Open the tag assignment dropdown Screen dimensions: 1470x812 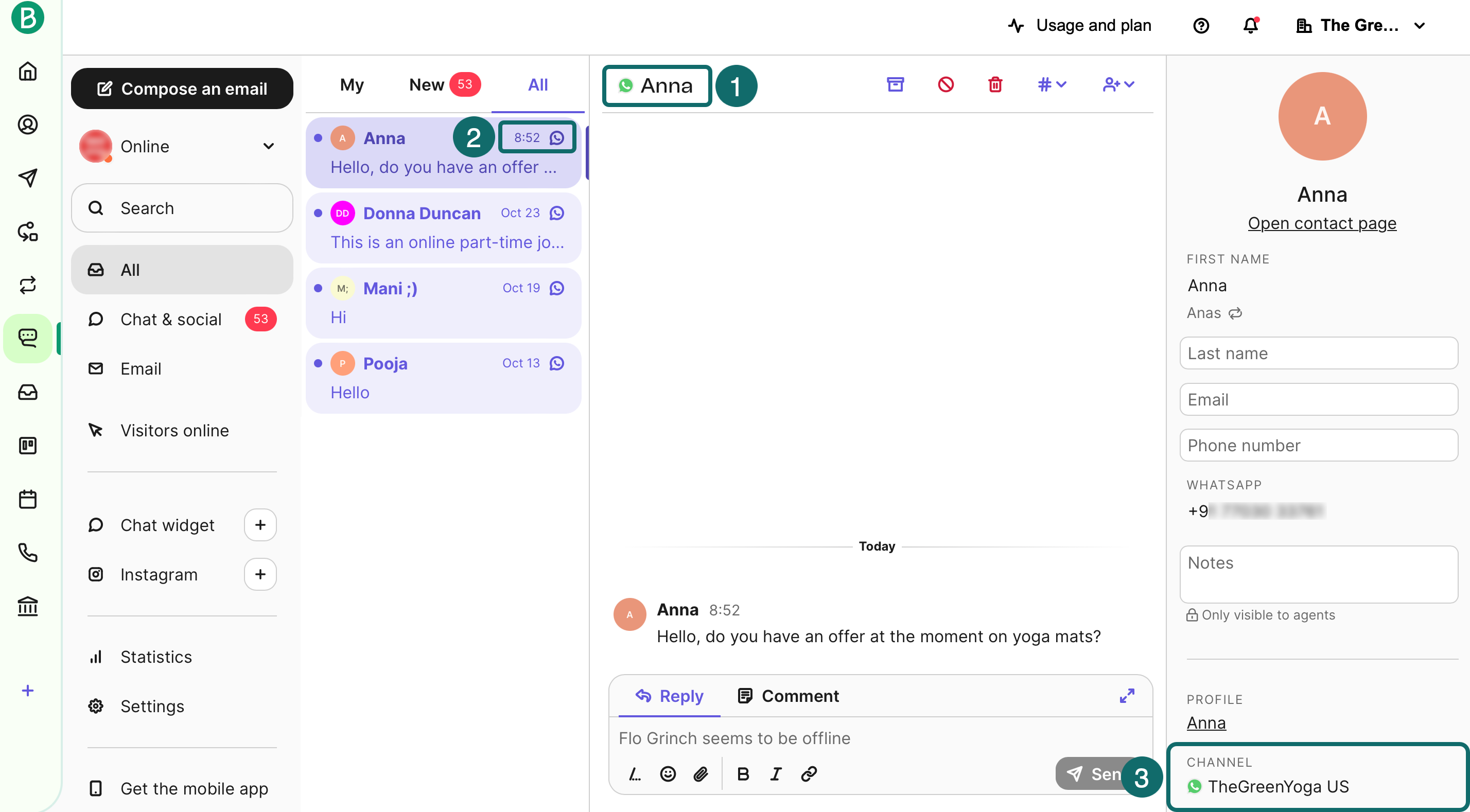point(1052,84)
